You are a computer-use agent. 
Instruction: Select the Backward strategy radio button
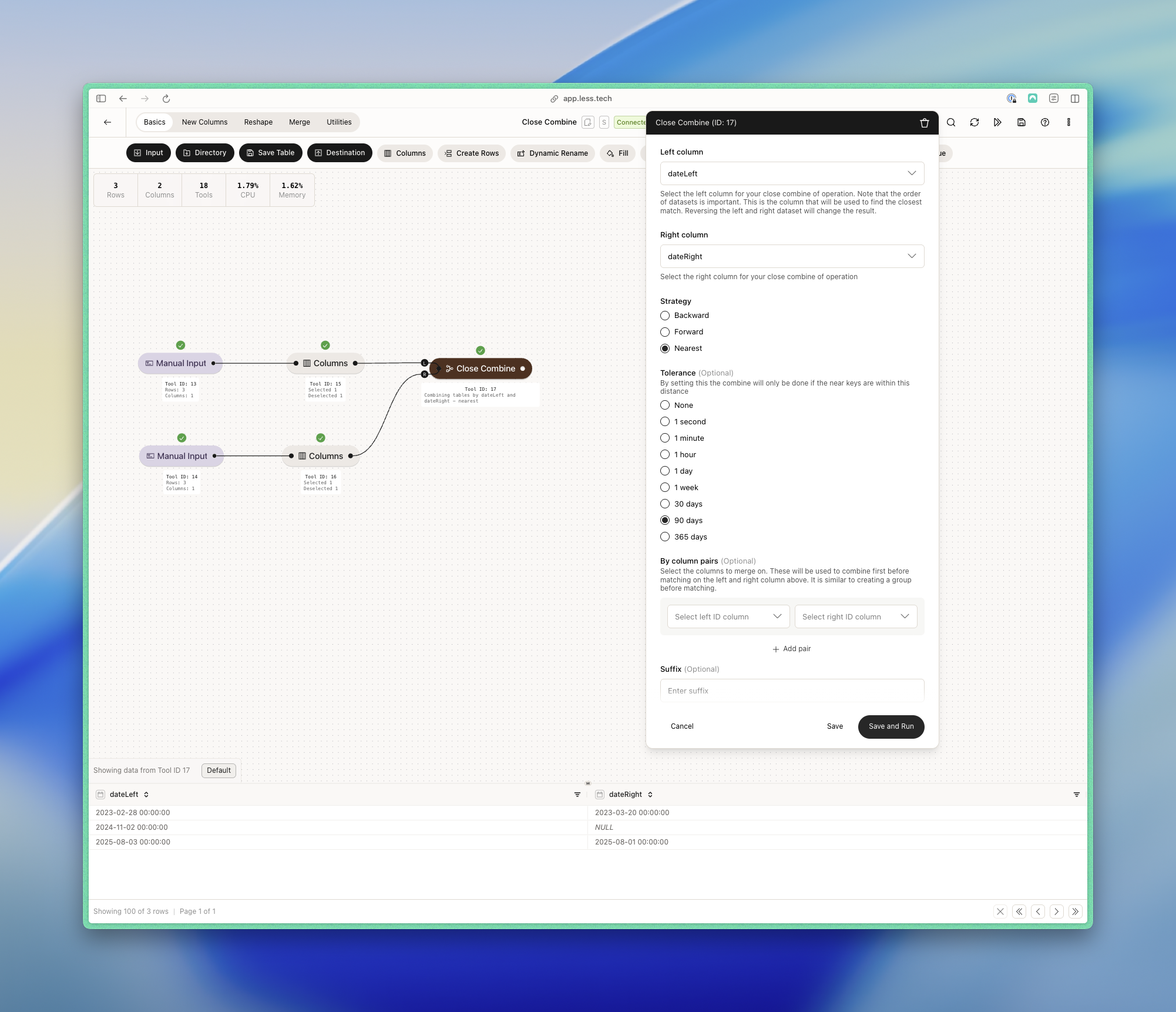pos(665,316)
